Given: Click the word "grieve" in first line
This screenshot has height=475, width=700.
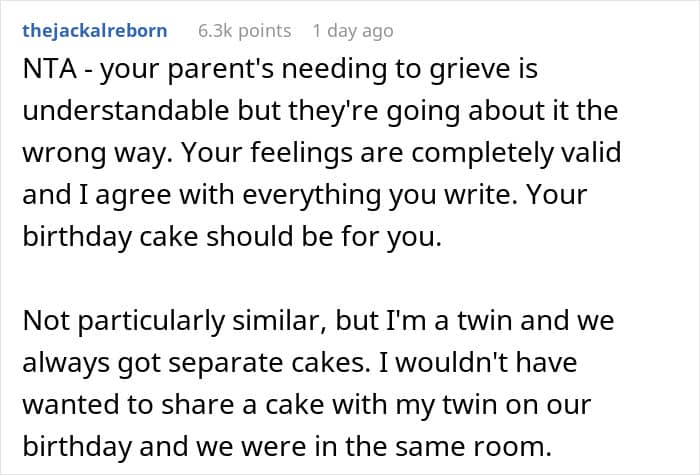Looking at the screenshot, I should pyautogui.click(x=470, y=70).
